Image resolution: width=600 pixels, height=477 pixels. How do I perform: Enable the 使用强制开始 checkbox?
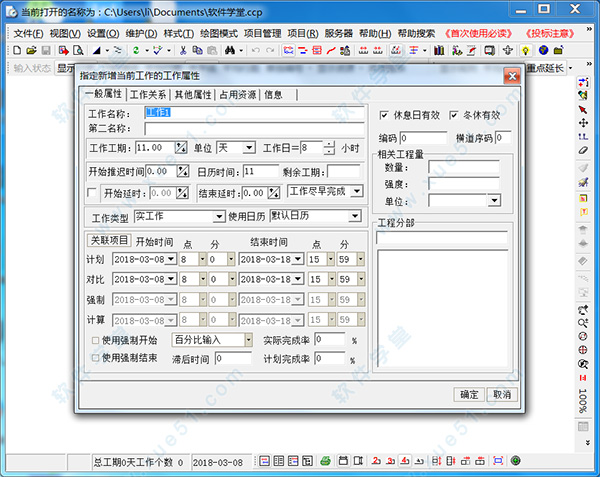[94, 340]
